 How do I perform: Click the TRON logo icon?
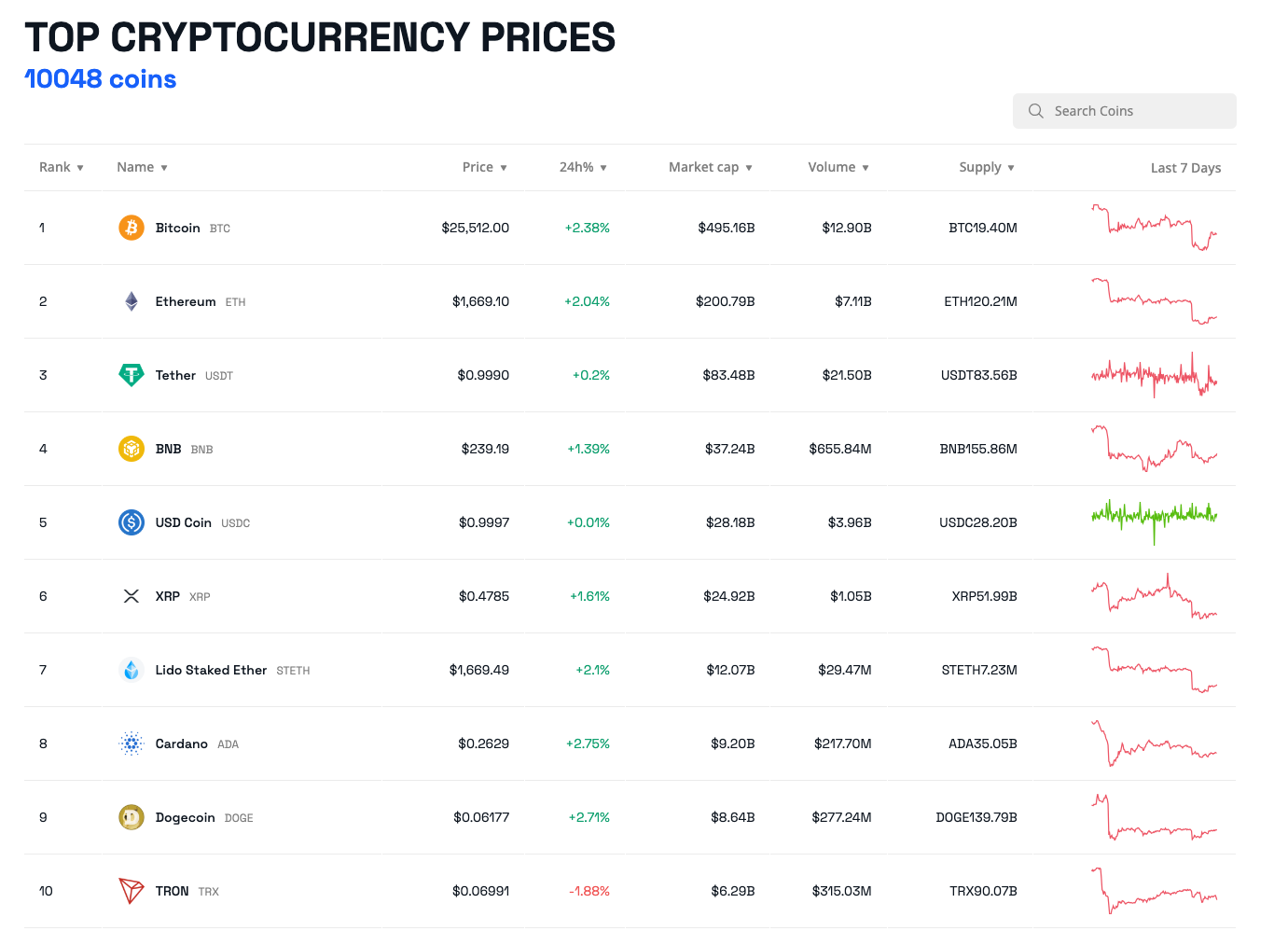click(132, 891)
